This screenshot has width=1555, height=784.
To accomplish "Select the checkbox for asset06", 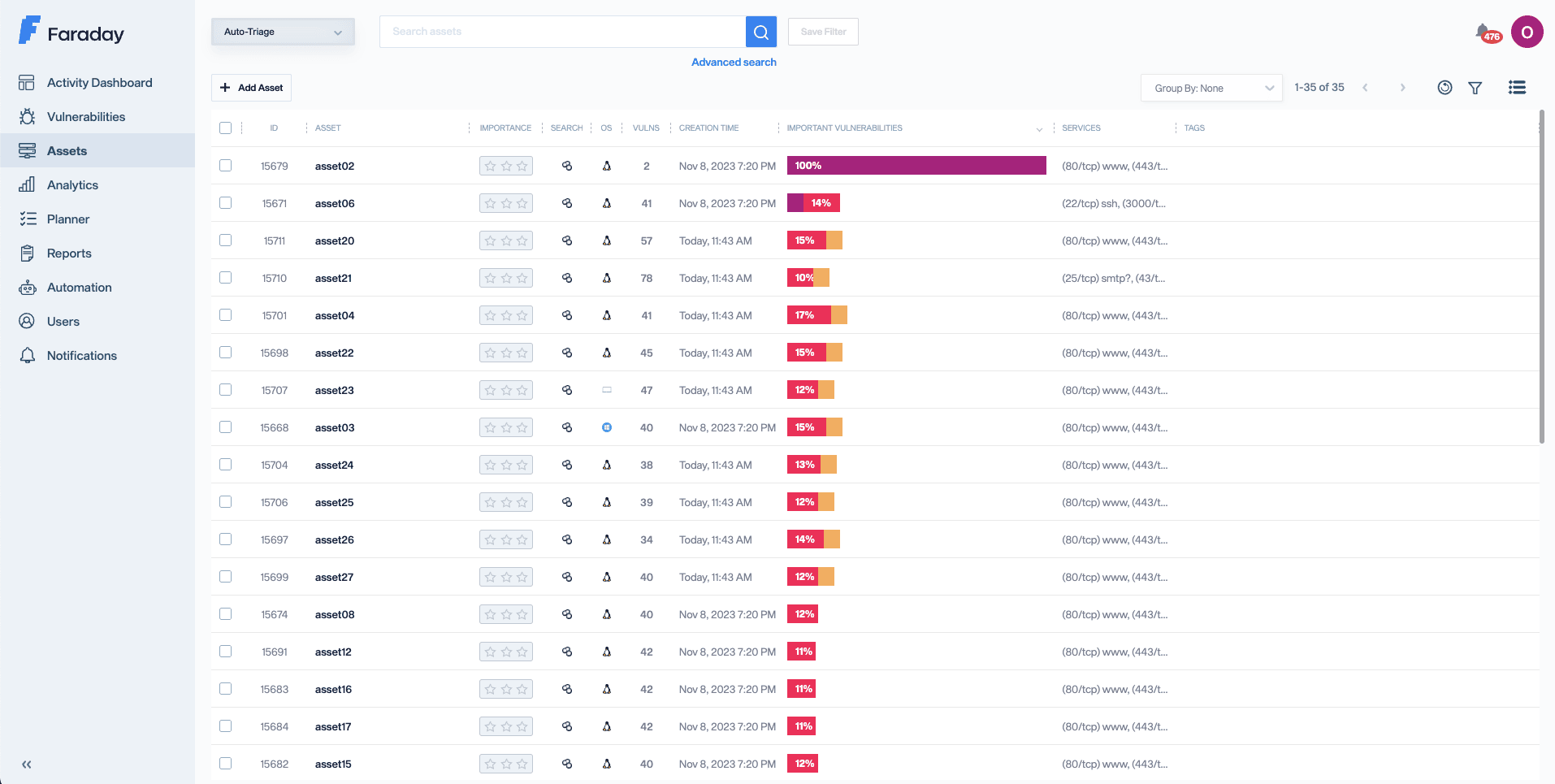I will [x=226, y=203].
